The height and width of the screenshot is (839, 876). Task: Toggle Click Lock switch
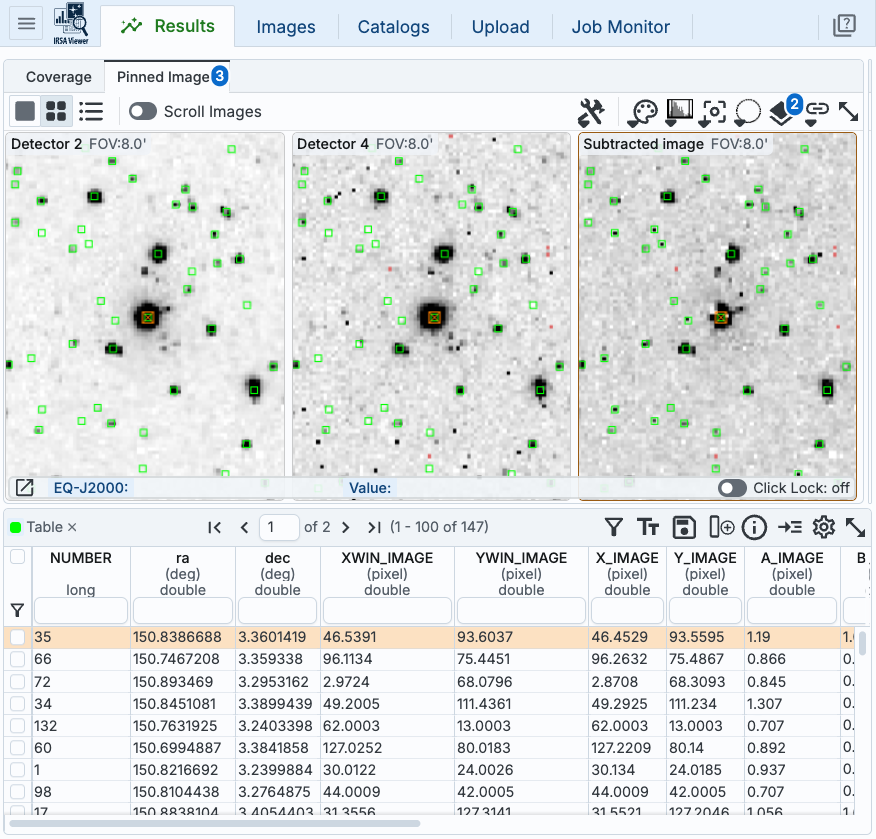[733, 488]
